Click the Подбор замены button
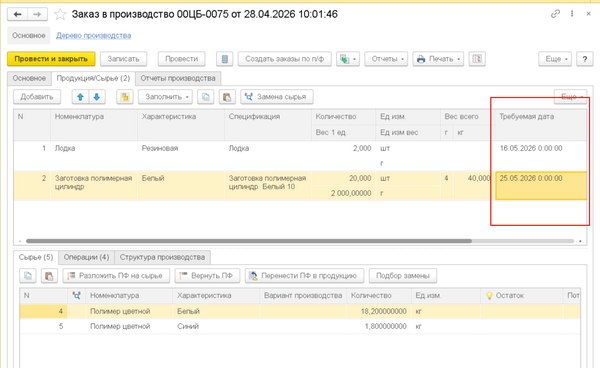Image resolution: width=600 pixels, height=368 pixels. [x=403, y=275]
